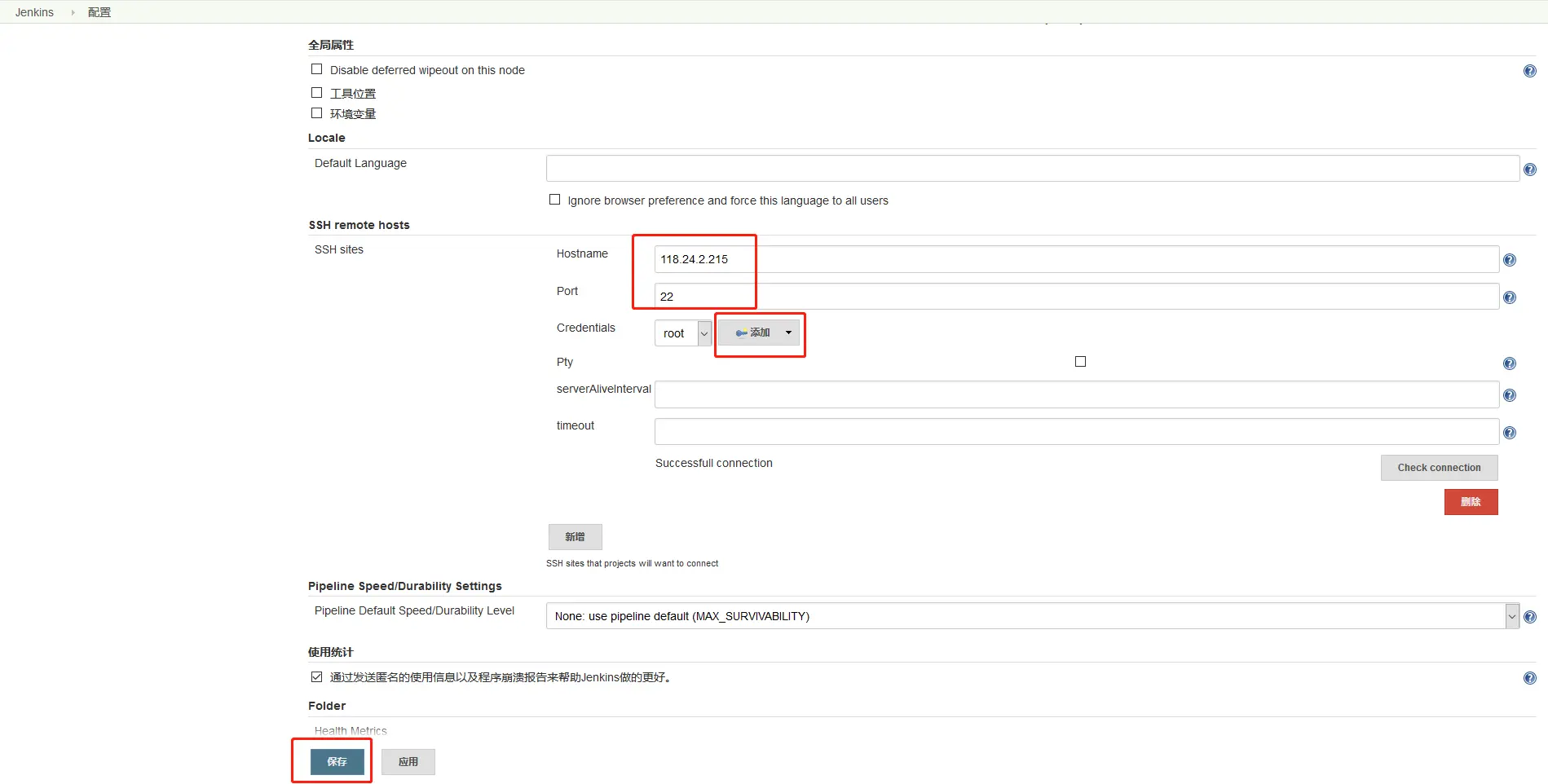Open help for Pipeline Default Speed/Durability Level
The width and height of the screenshot is (1548, 784).
tap(1530, 617)
